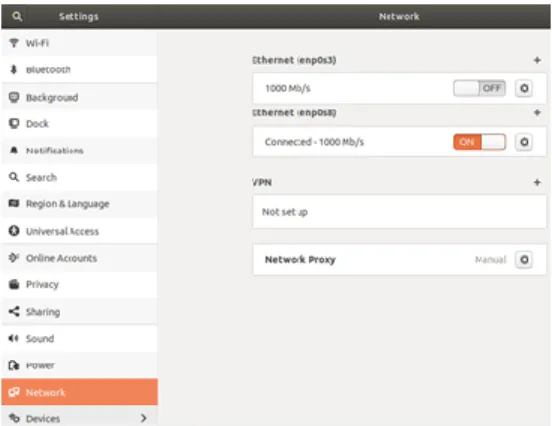The height and width of the screenshot is (426, 552).
Task: Select Online Accounts in sidebar
Action: tap(80, 258)
